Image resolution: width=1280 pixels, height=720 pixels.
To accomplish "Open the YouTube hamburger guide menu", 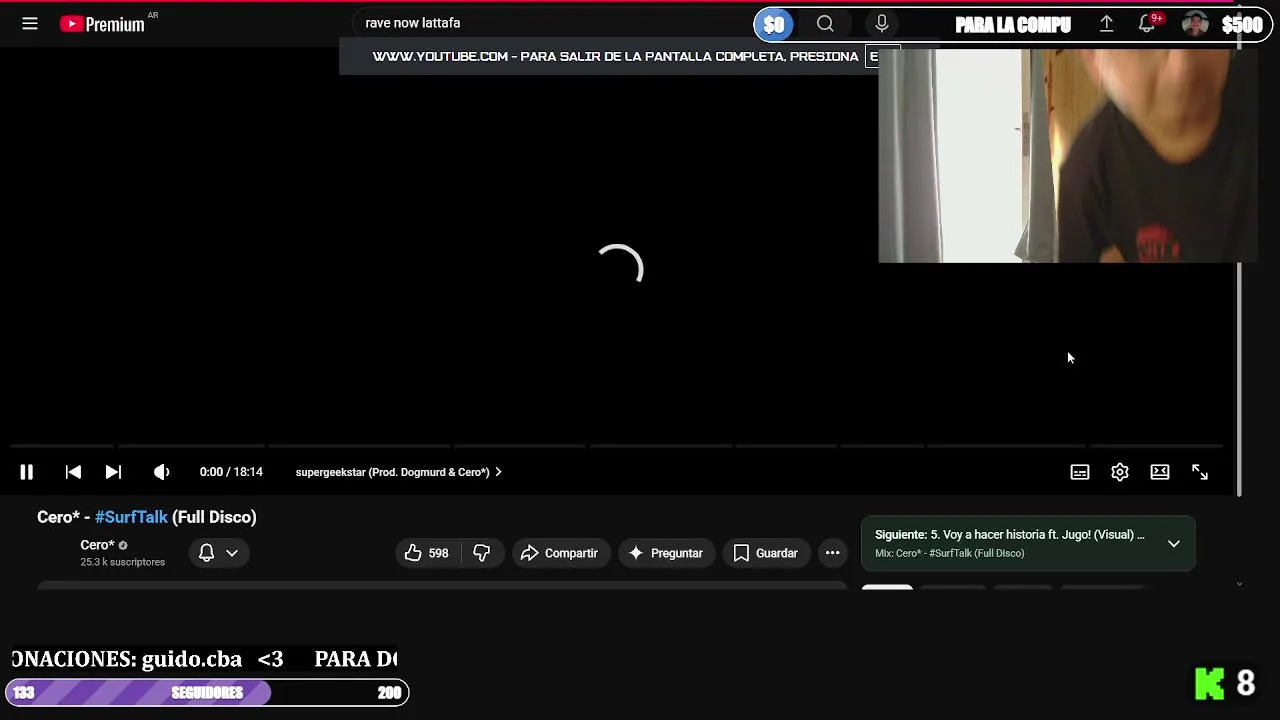I will tap(30, 24).
